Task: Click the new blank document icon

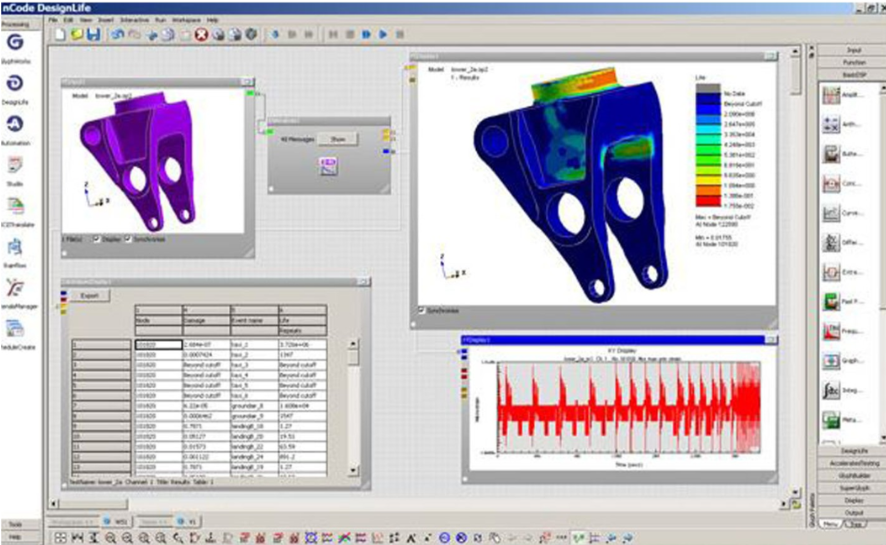Action: click(61, 35)
